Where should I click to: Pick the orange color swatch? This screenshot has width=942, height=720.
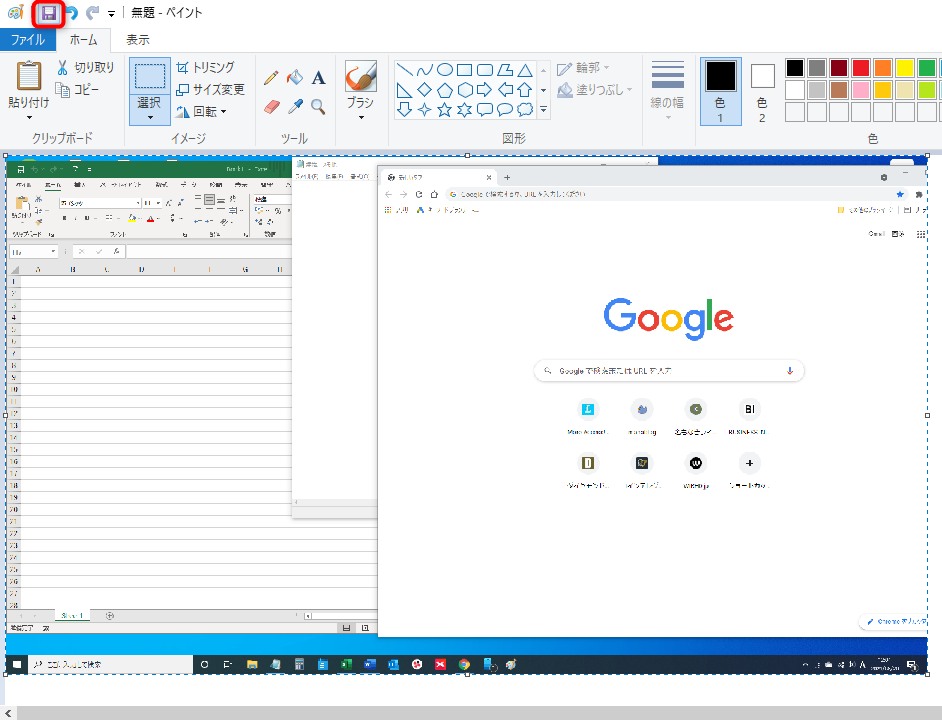[883, 68]
